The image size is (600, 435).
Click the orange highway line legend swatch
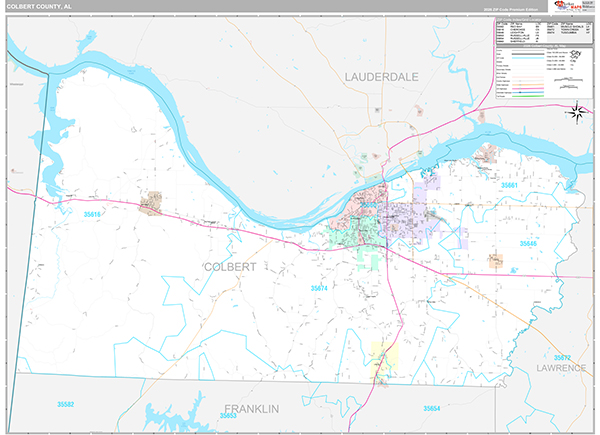(528, 85)
